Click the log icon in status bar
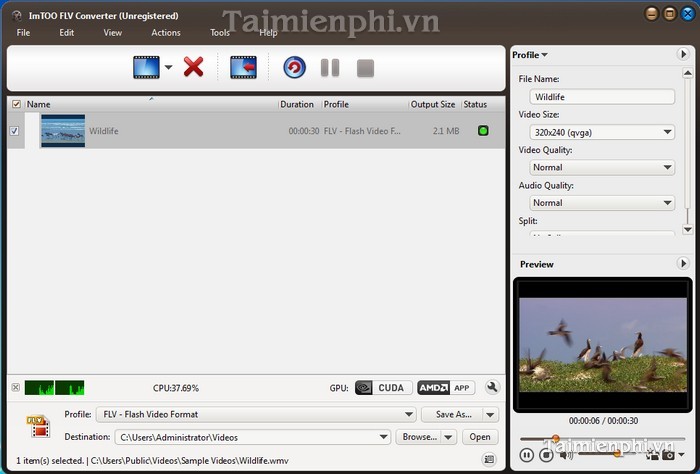 489,459
